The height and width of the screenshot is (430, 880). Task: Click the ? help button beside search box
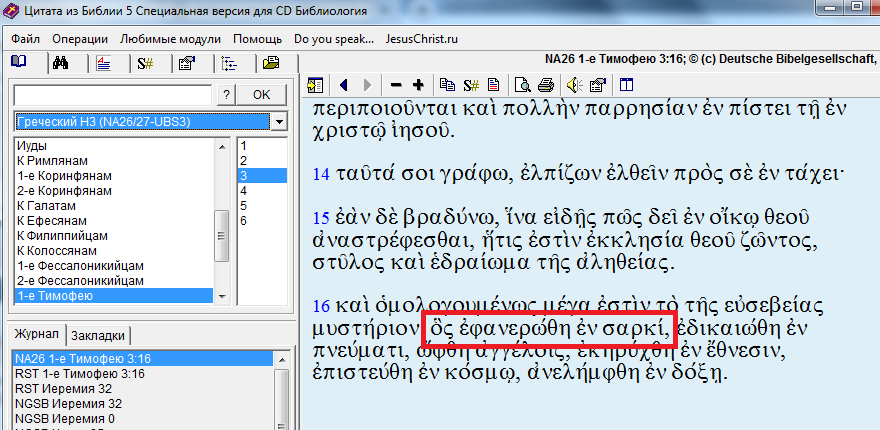(227, 94)
